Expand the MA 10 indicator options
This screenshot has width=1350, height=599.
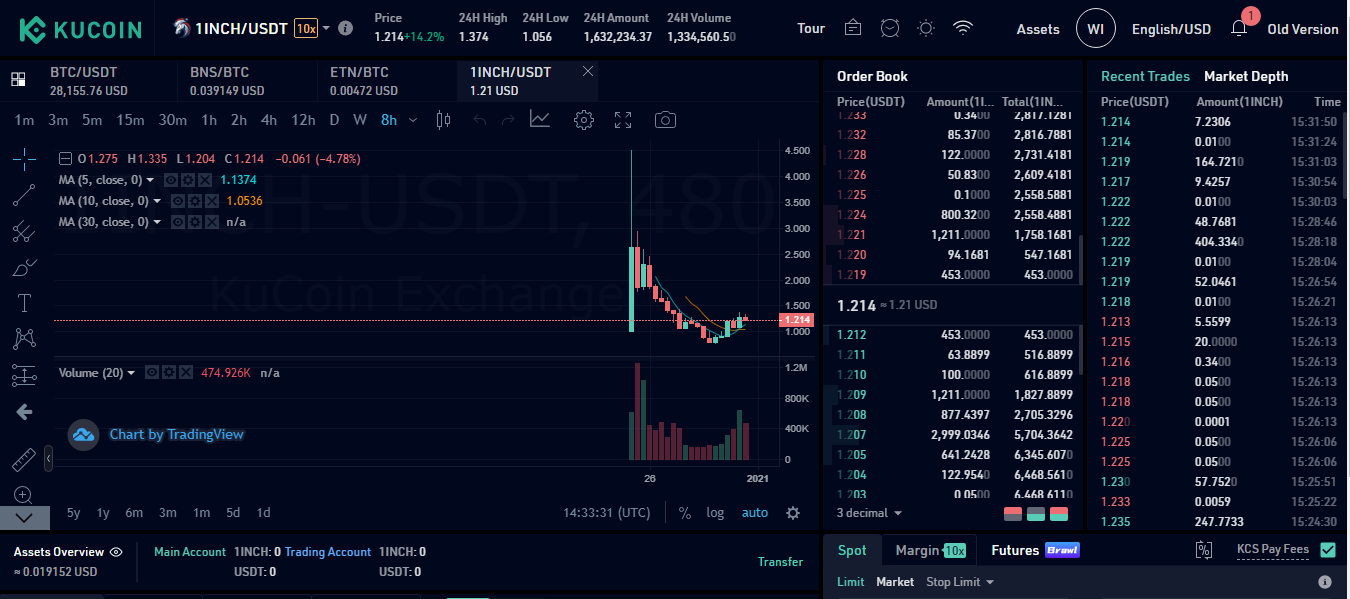(158, 202)
